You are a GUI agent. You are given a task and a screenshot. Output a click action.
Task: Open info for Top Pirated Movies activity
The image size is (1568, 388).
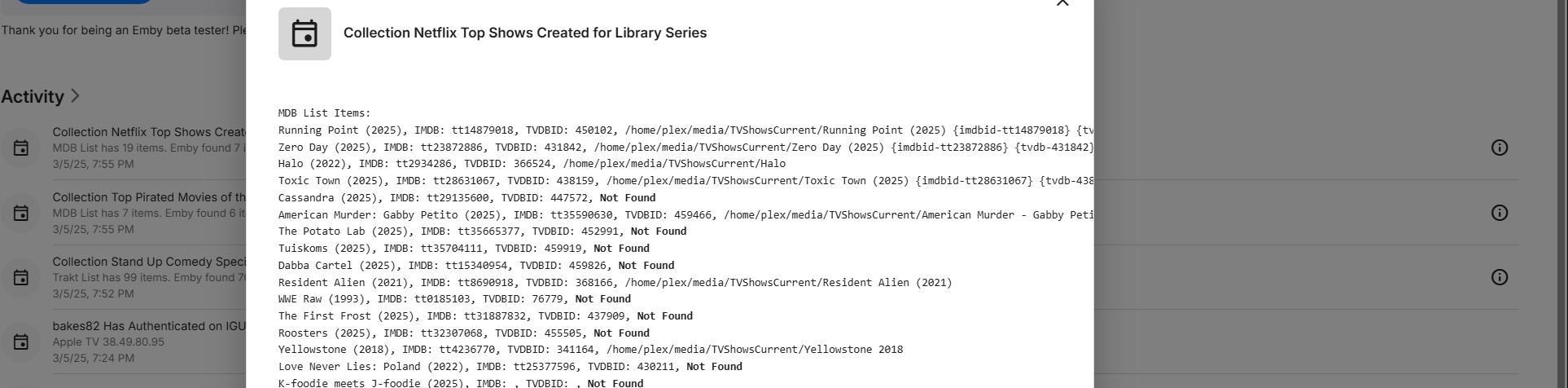1499,213
